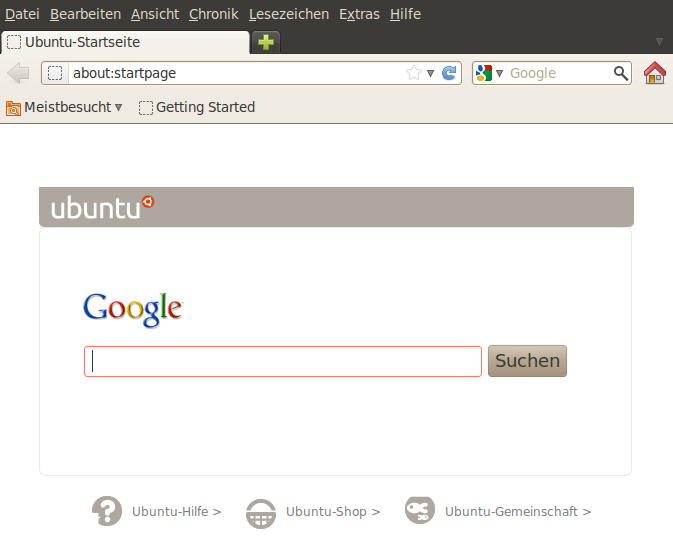673x543 pixels.
Task: Go back with the back arrow button
Action: click(x=18, y=73)
